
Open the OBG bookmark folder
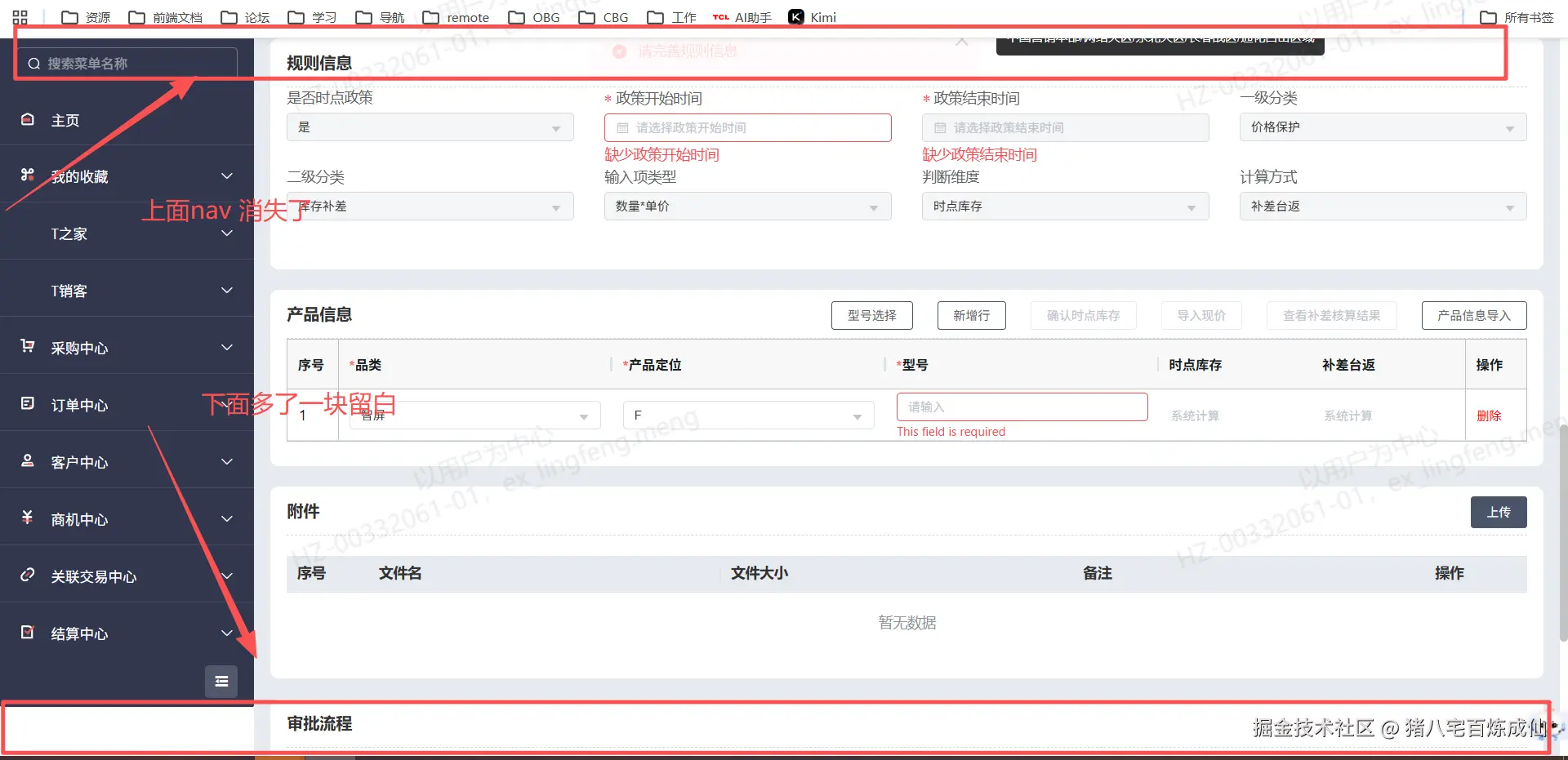(534, 17)
